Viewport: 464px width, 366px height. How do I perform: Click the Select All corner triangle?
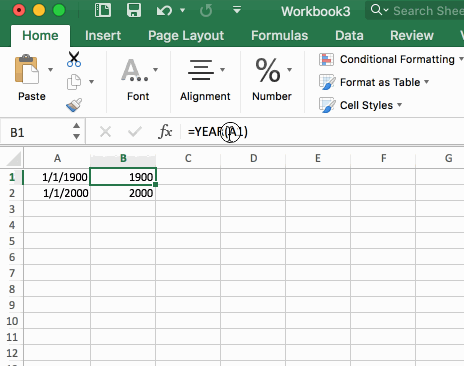pos(13,159)
